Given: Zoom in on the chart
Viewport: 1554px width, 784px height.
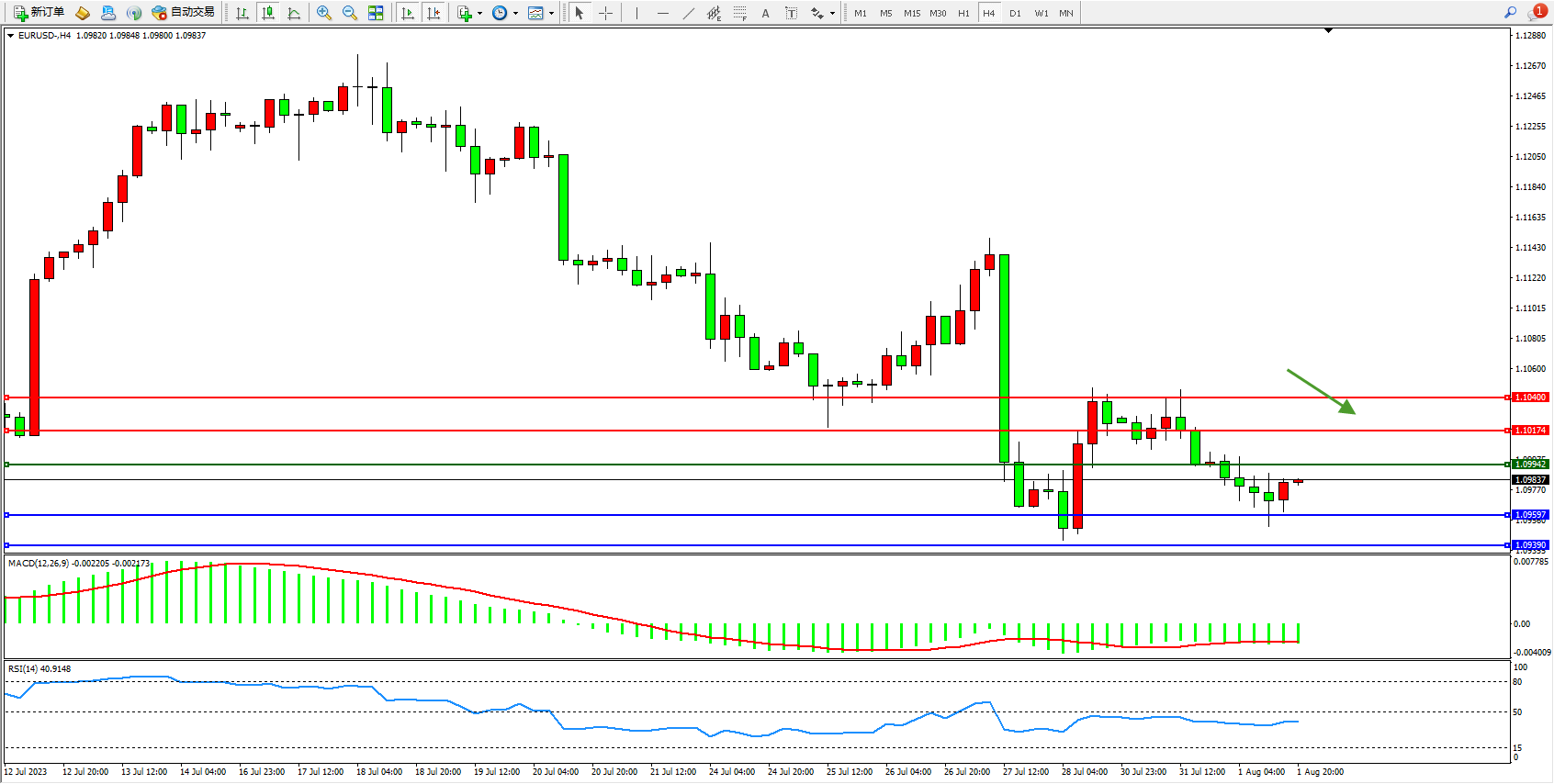Looking at the screenshot, I should tap(324, 13).
